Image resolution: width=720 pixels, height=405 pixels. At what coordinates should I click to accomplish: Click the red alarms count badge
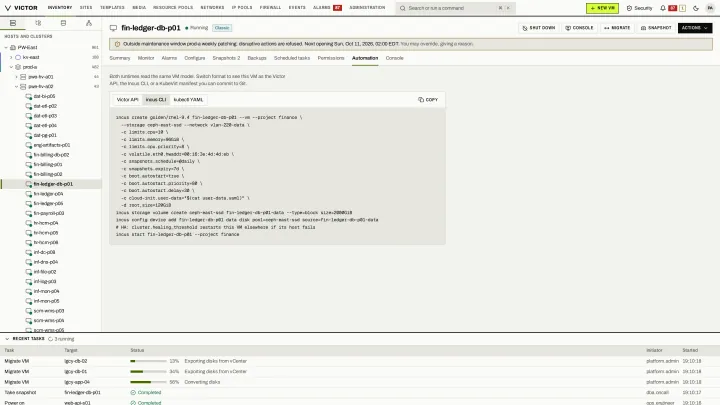(x=338, y=8)
